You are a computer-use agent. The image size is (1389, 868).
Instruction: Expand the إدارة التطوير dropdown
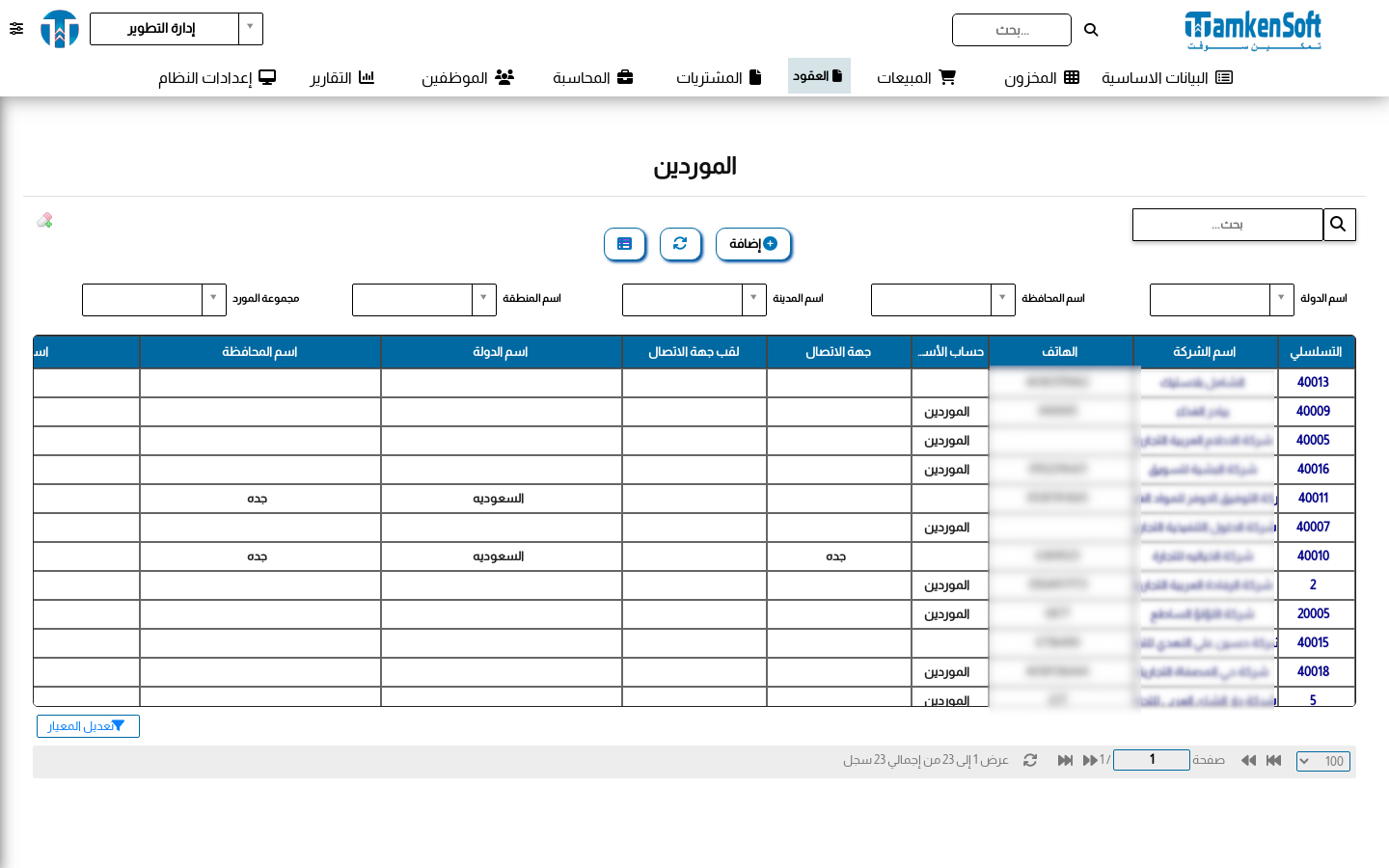click(250, 28)
